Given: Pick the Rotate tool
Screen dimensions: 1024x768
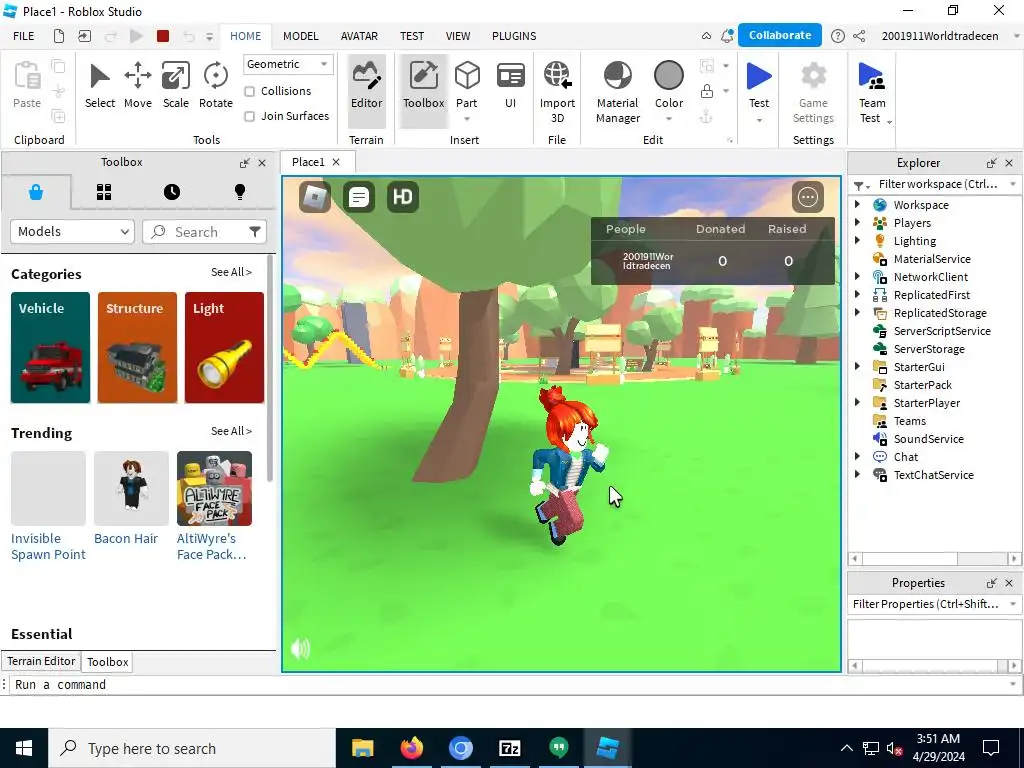Looking at the screenshot, I should pos(216,85).
